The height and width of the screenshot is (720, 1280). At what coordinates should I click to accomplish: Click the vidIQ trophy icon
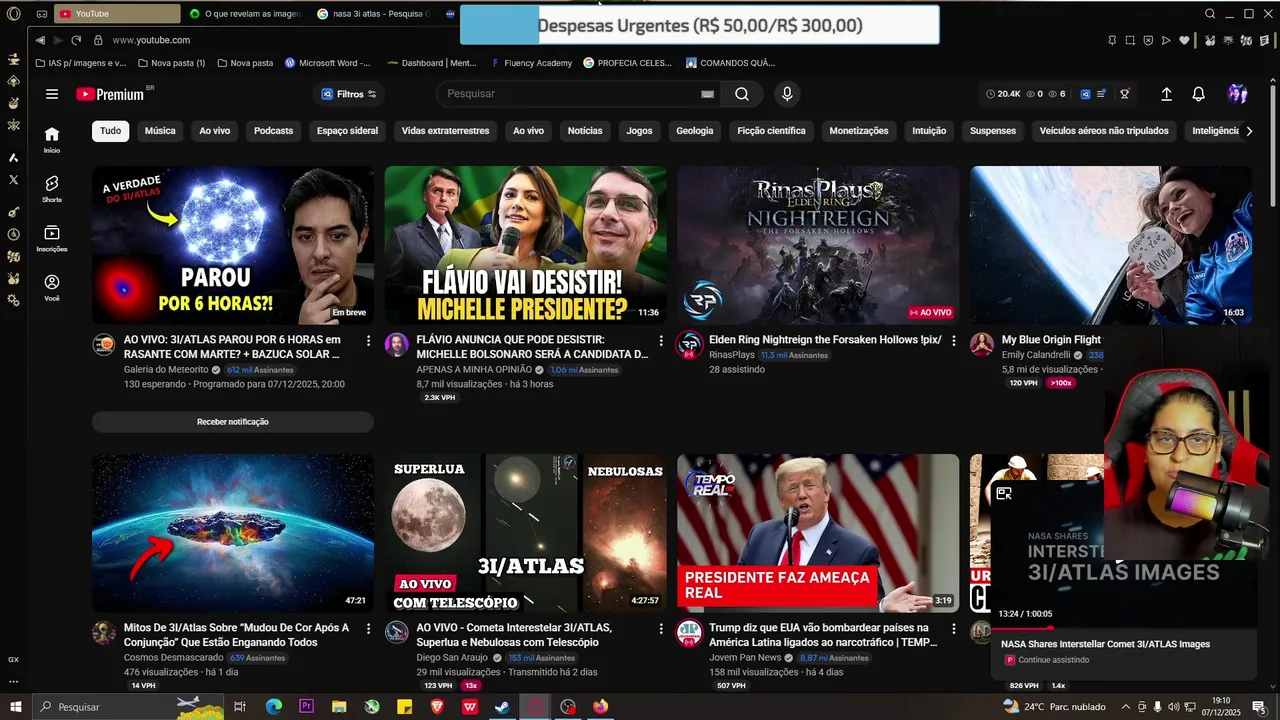[x=1124, y=94]
